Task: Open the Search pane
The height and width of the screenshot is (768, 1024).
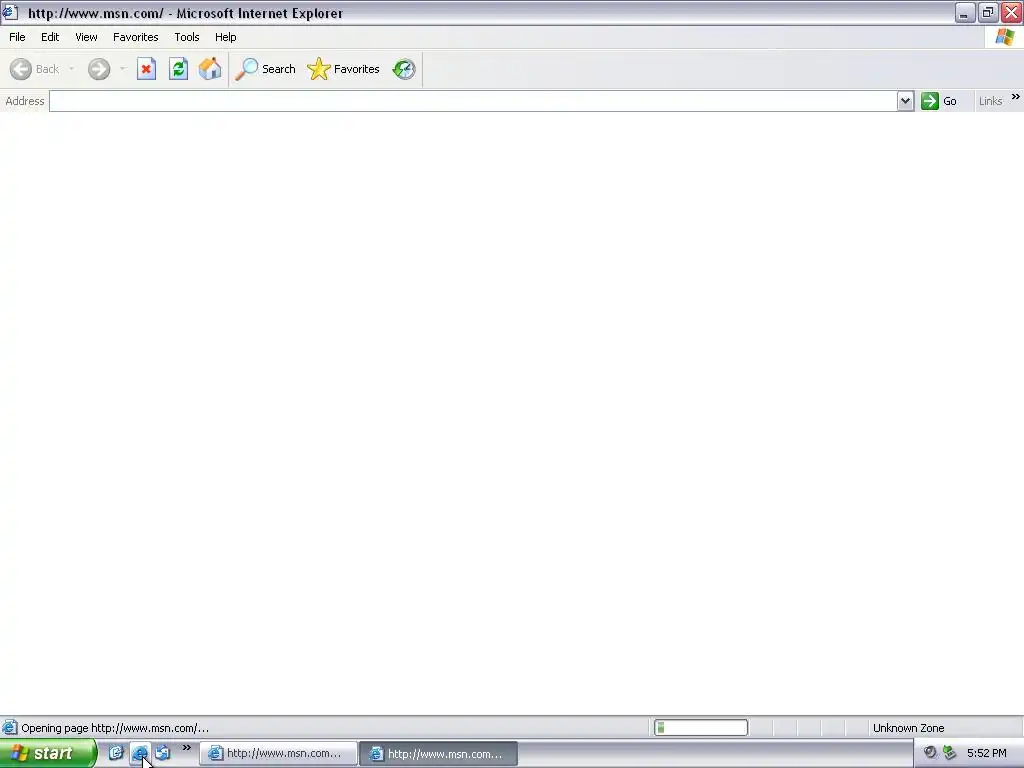Action: coord(266,69)
